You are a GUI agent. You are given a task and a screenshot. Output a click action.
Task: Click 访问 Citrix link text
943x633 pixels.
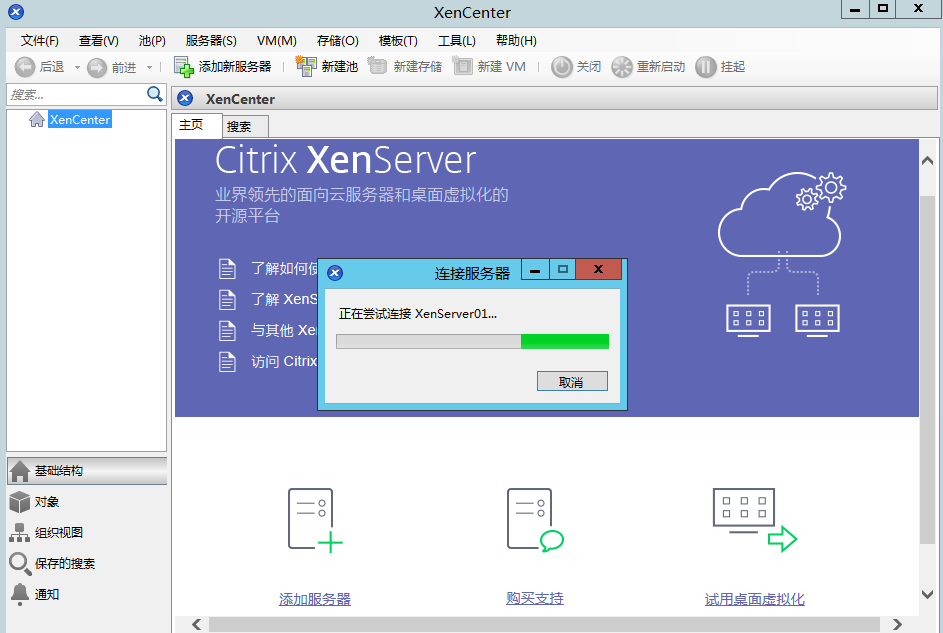(x=284, y=361)
